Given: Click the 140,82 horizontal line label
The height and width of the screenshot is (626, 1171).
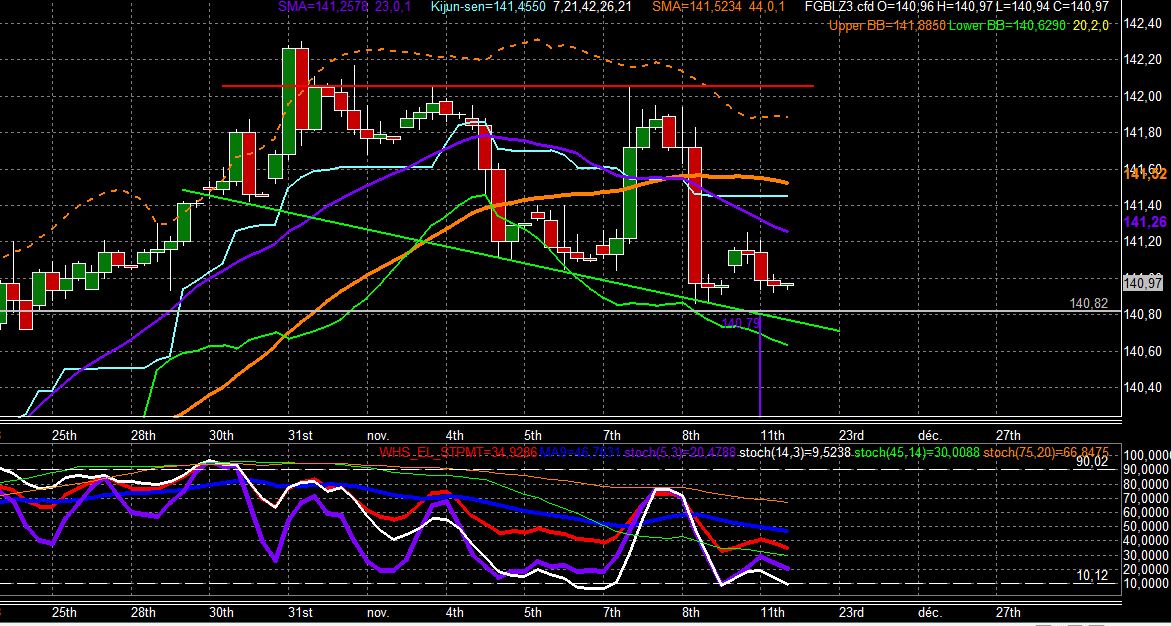Looking at the screenshot, I should point(1089,303).
